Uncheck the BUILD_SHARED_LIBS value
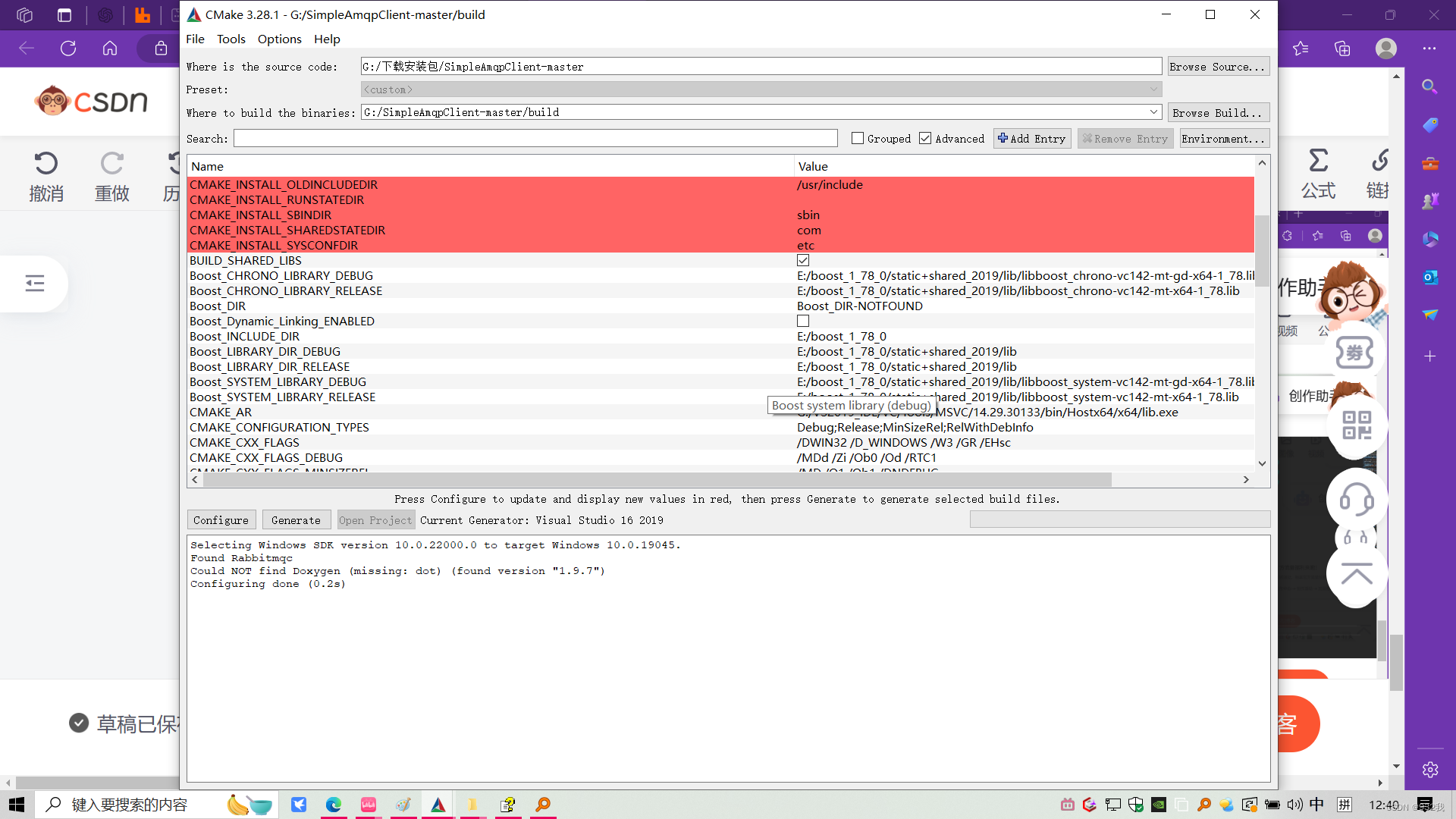This screenshot has height=819, width=1456. coord(803,260)
